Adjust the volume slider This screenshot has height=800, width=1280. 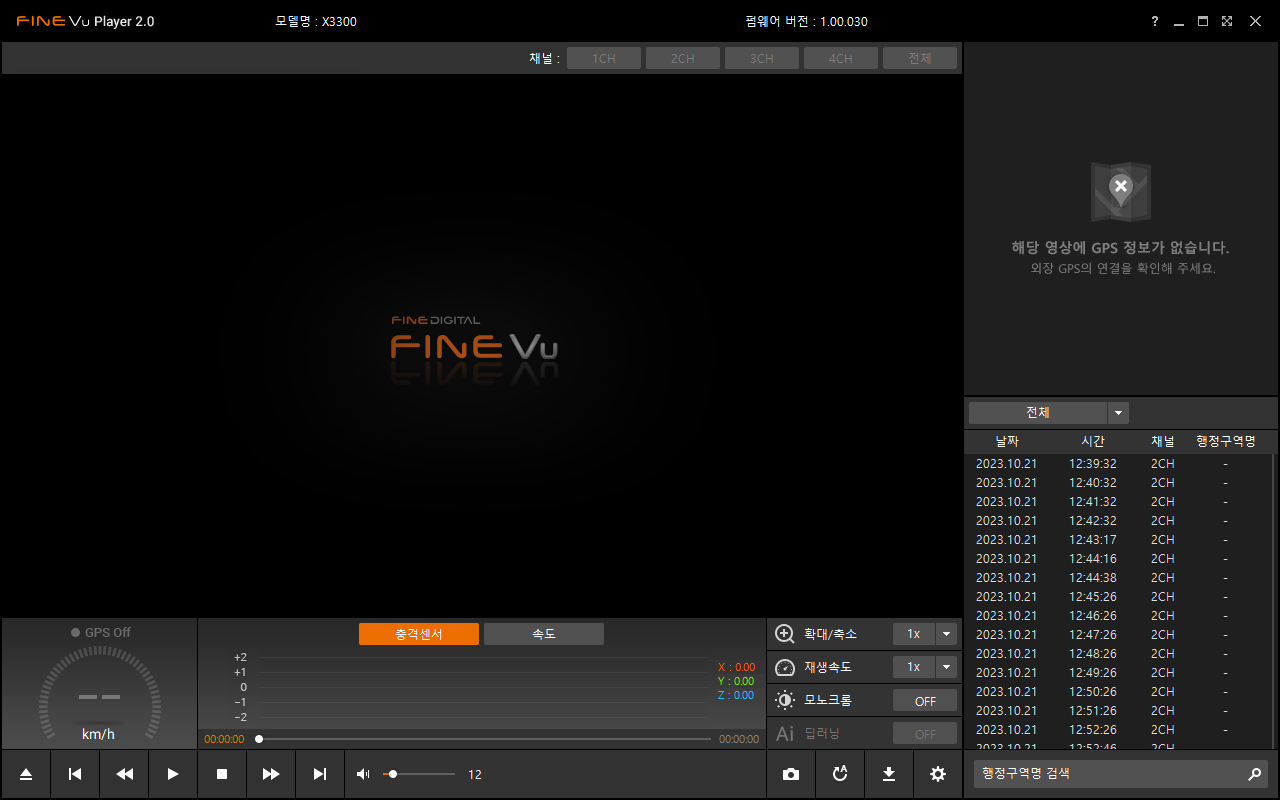tap(419, 774)
